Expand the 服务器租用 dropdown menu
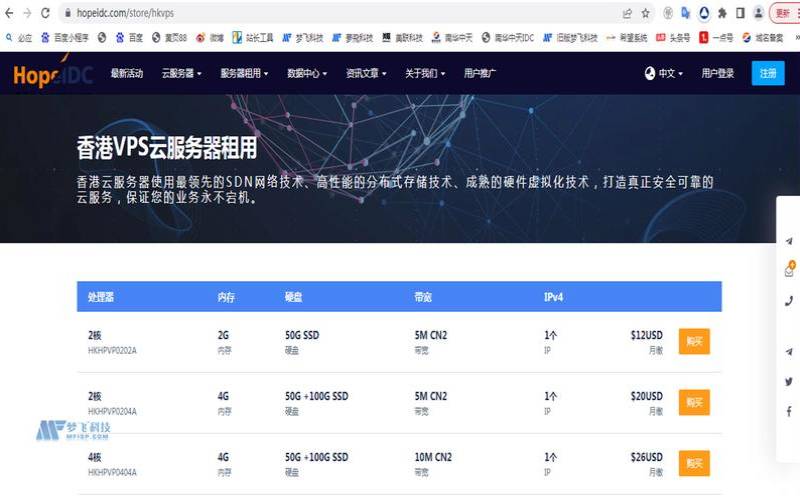 tap(244, 74)
